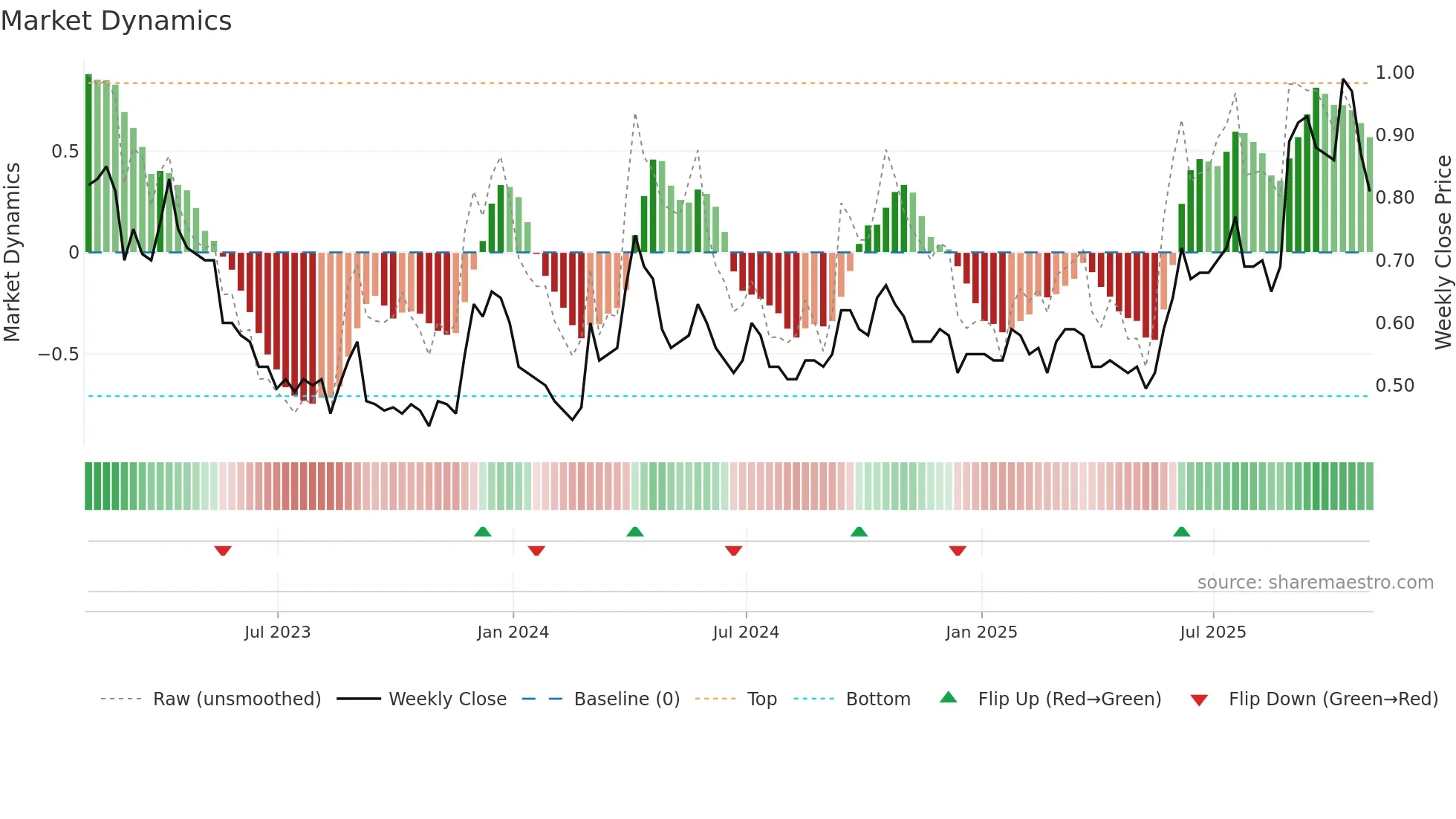Select the flip-up marker just before Jul 2025

(1181, 531)
